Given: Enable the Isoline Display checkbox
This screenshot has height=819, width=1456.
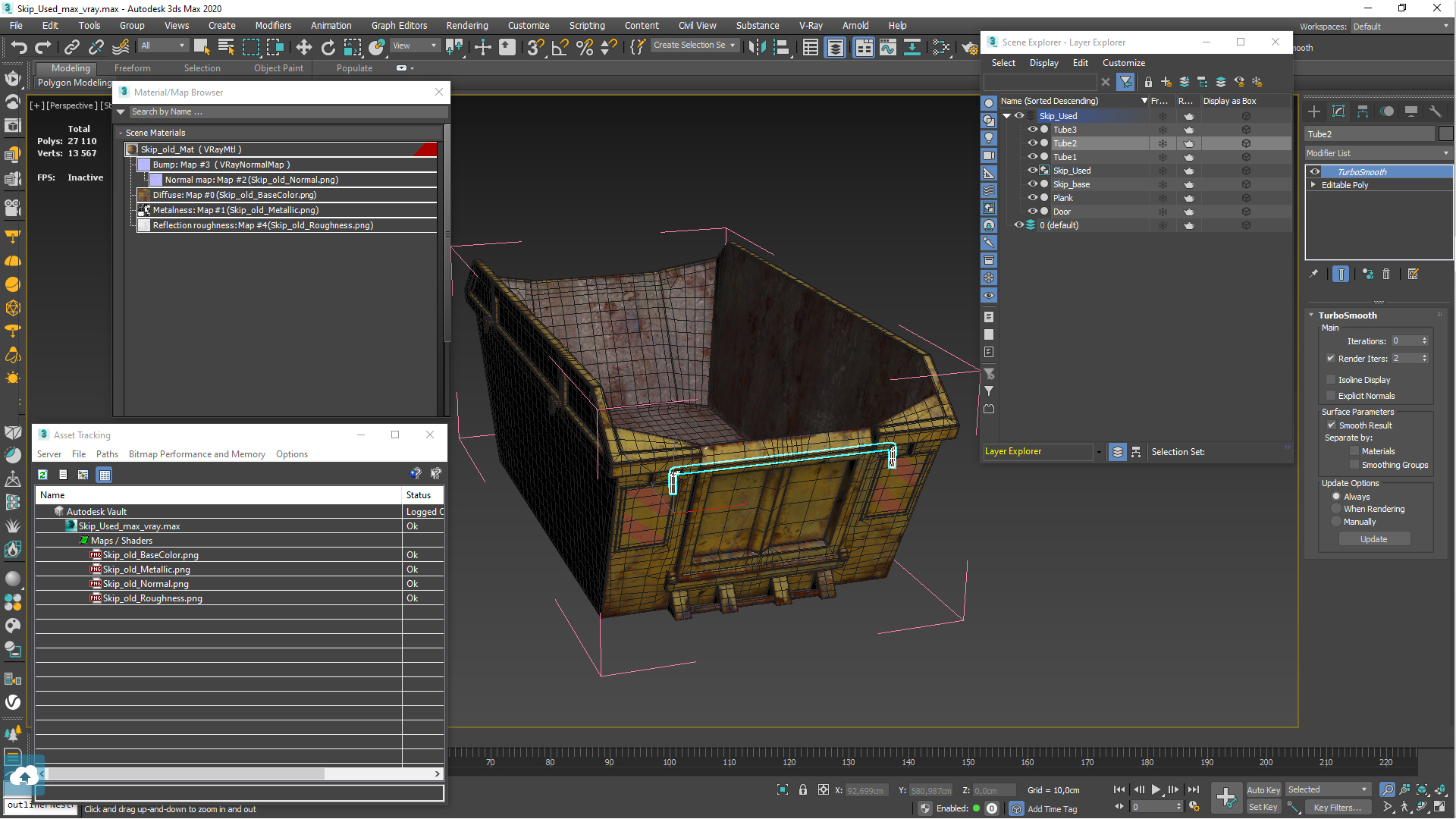Looking at the screenshot, I should [1331, 380].
